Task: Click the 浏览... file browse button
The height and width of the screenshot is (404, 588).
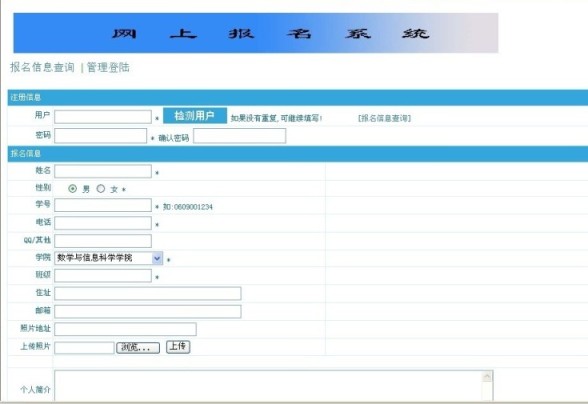Action: pos(138,348)
